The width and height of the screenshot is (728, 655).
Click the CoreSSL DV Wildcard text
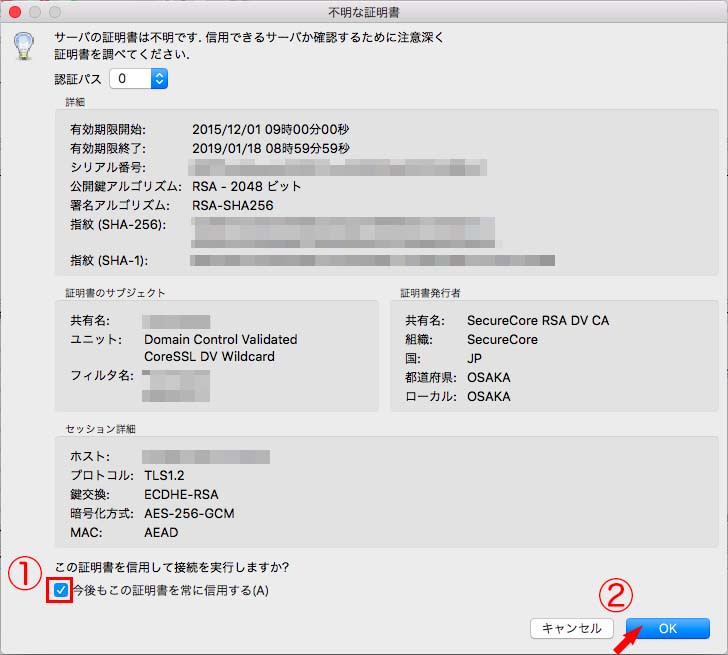[209, 357]
